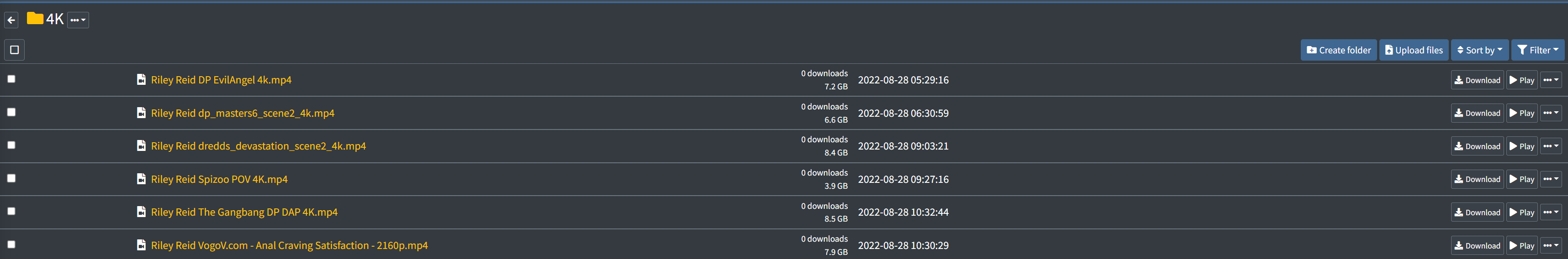This screenshot has width=1568, height=259.
Task: Click the file icon of the Spizoo POV 4K row
Action: (x=141, y=179)
